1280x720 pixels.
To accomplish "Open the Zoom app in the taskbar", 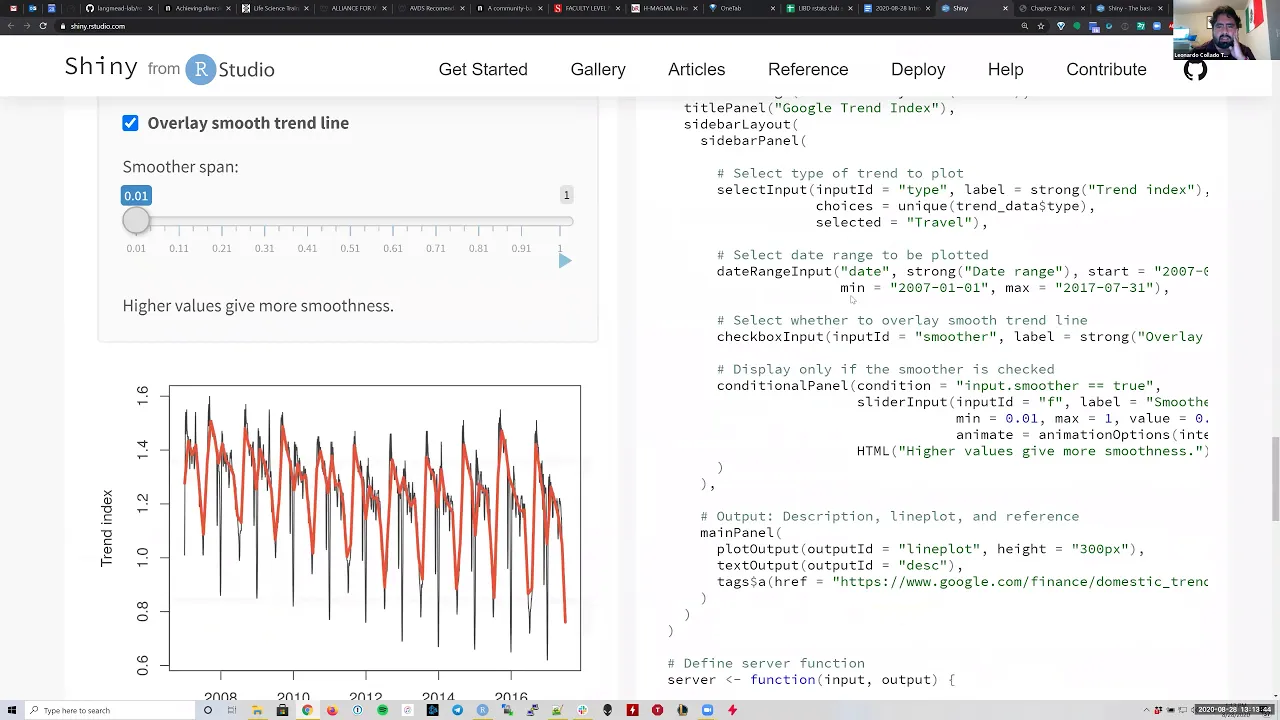I will 707,710.
